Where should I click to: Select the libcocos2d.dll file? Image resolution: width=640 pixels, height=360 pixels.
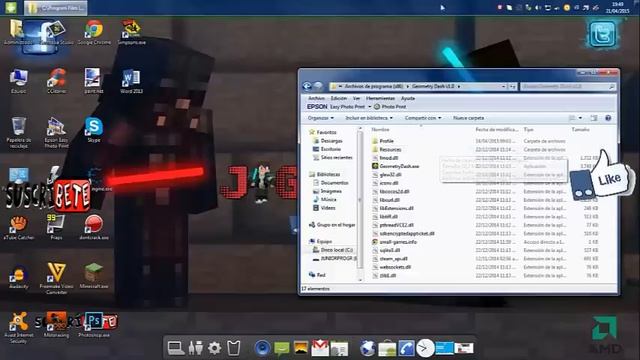391,191
